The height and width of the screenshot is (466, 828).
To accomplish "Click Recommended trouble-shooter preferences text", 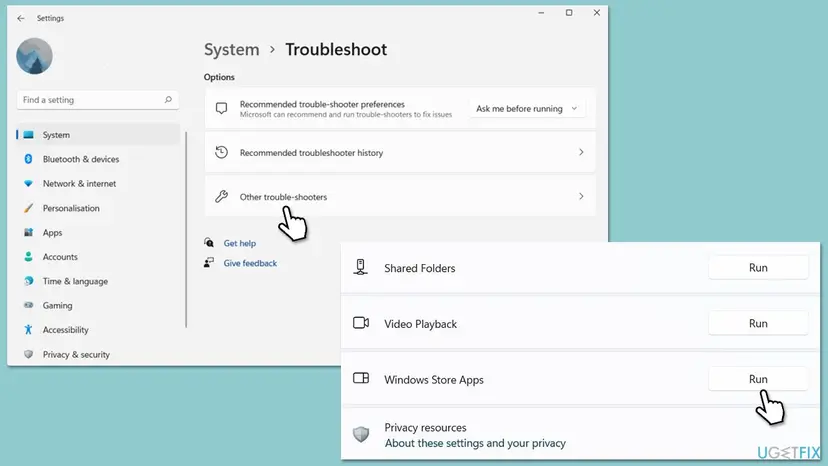I will [x=322, y=104].
